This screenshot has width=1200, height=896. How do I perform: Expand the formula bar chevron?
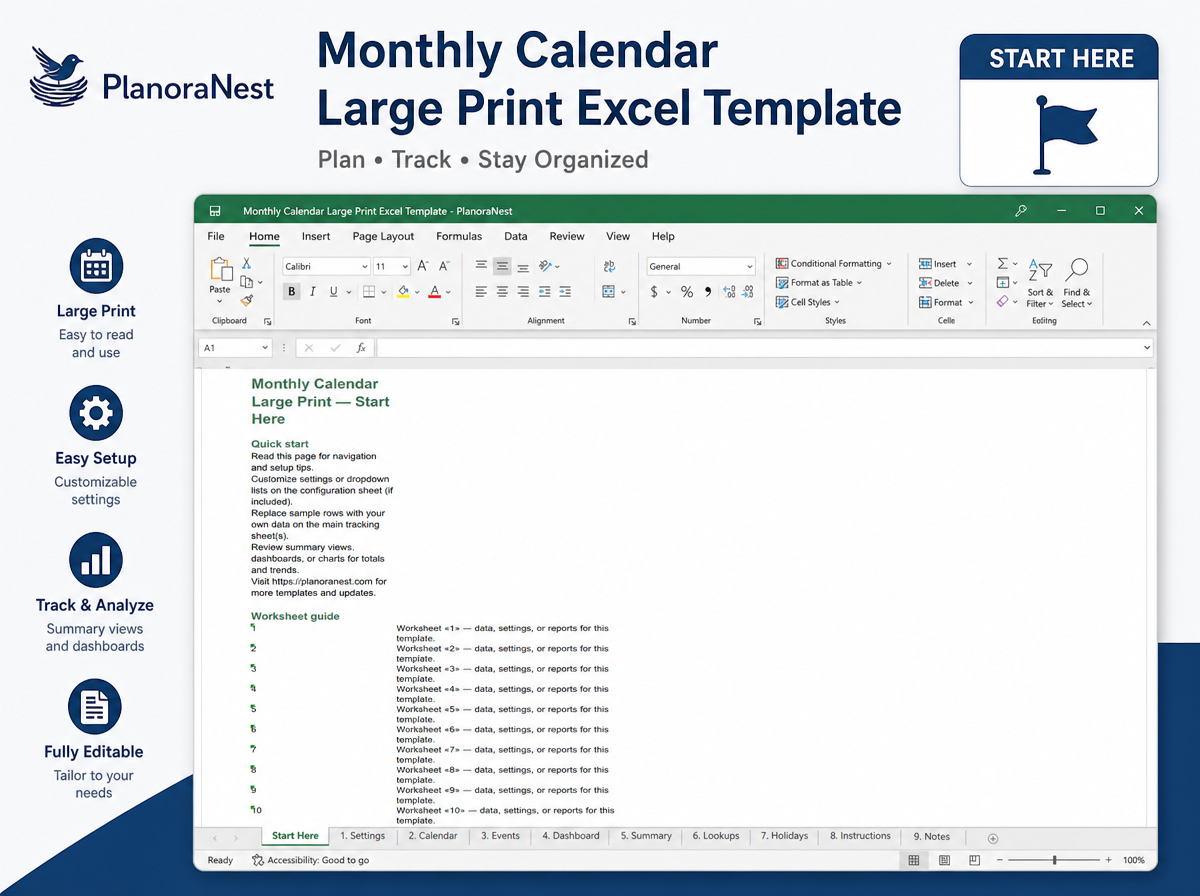(x=1146, y=348)
